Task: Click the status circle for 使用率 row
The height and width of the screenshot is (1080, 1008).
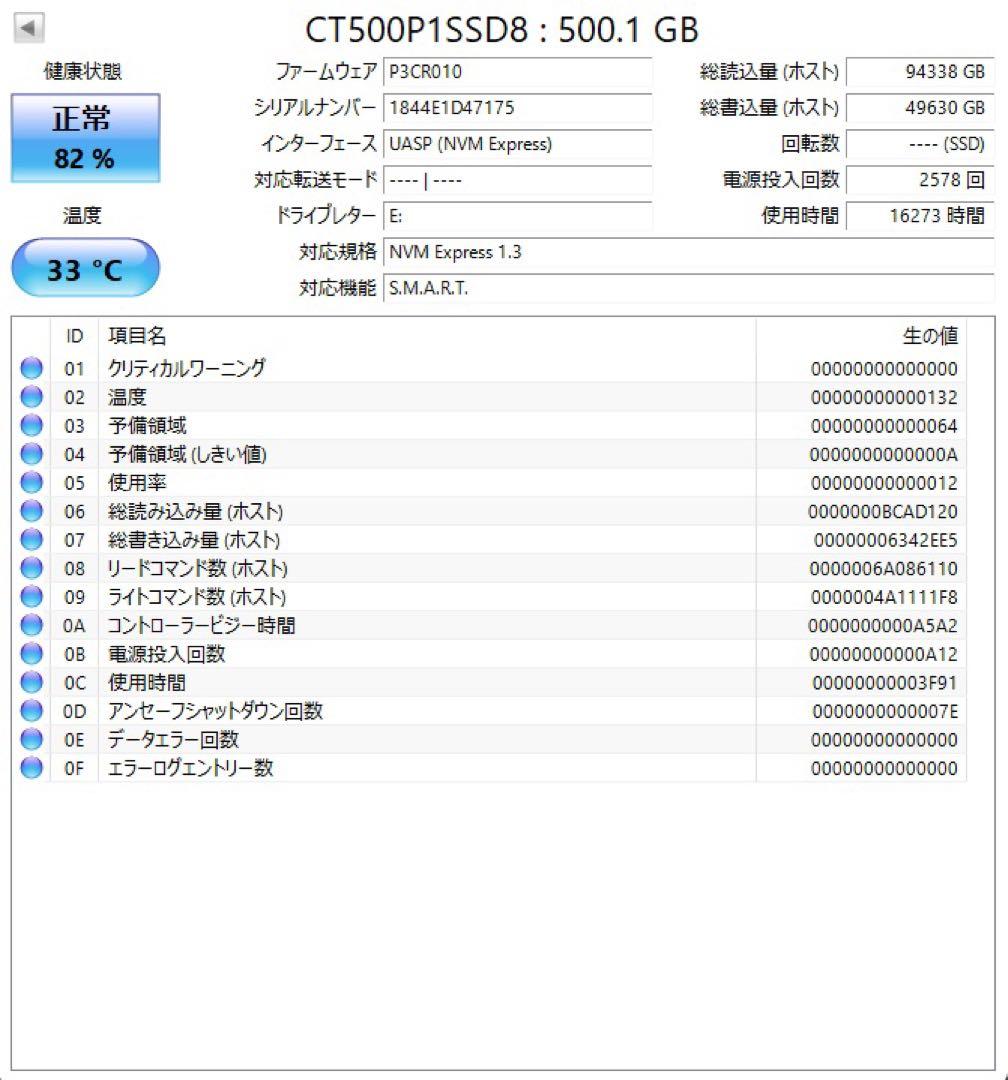Action: pos(32,483)
